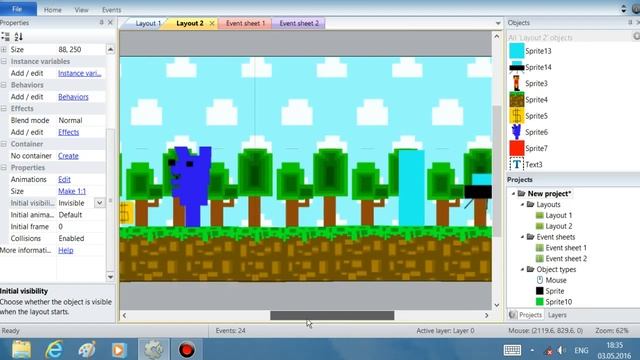Click the red record taskbar icon
This screenshot has height=360, width=640.
[x=186, y=350]
